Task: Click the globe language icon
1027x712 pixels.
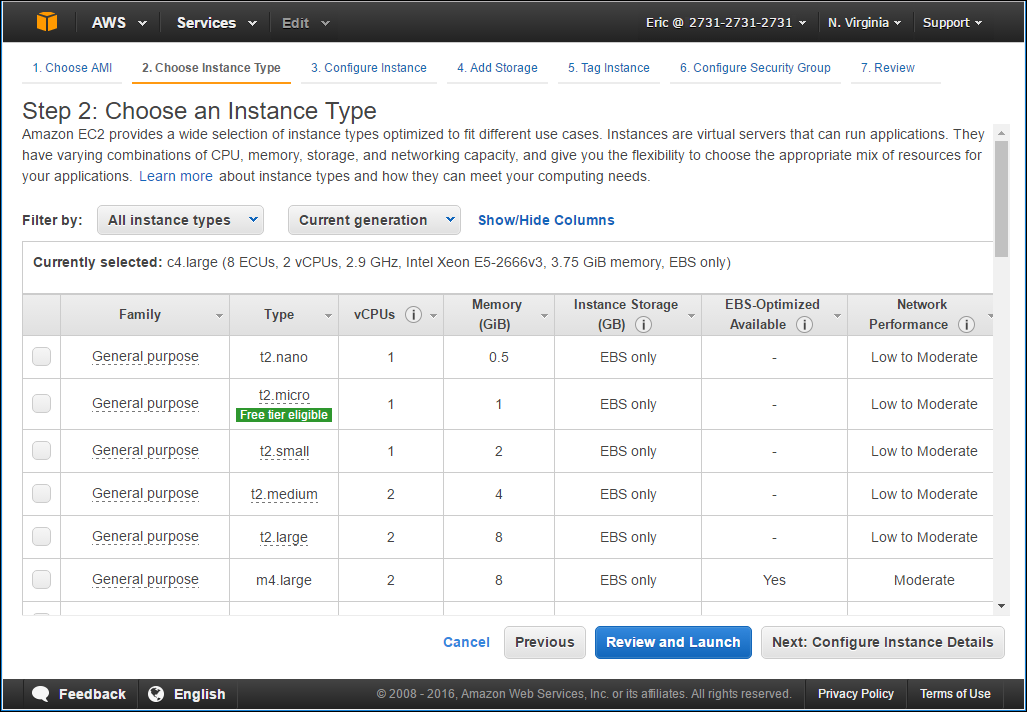Action: coord(156,694)
